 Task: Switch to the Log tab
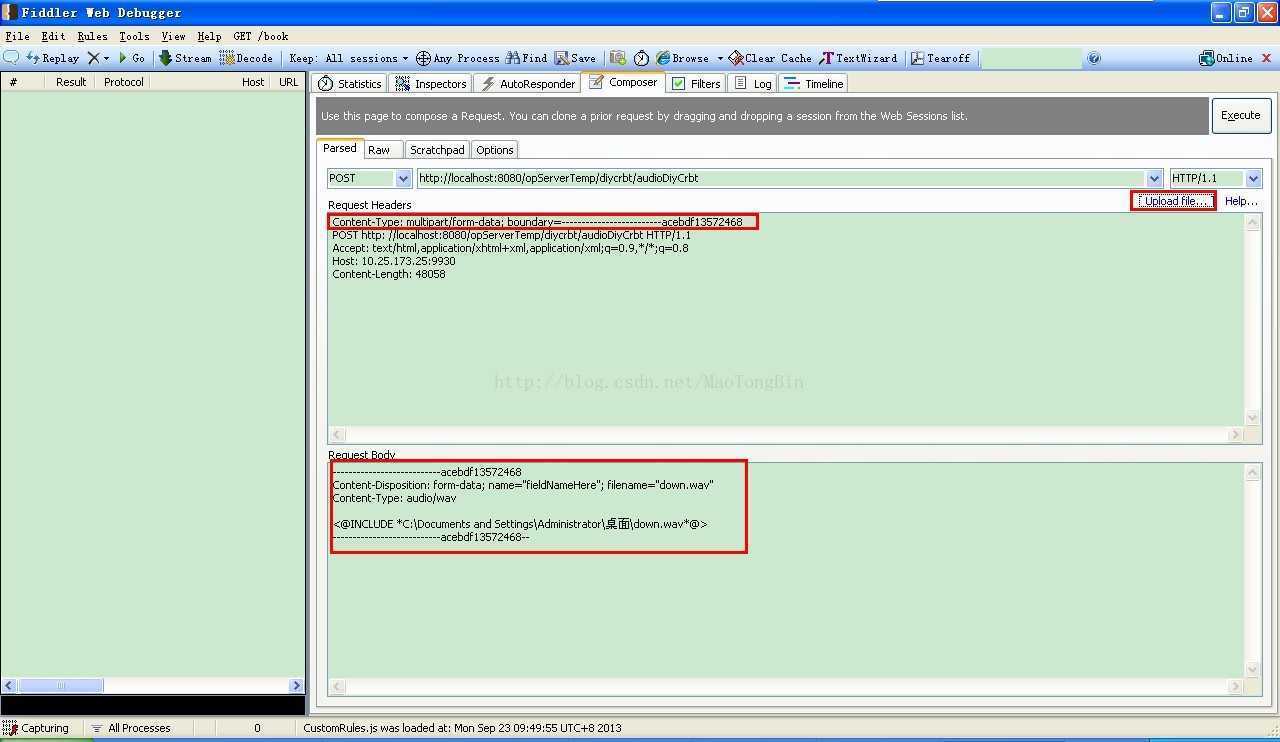coord(753,84)
